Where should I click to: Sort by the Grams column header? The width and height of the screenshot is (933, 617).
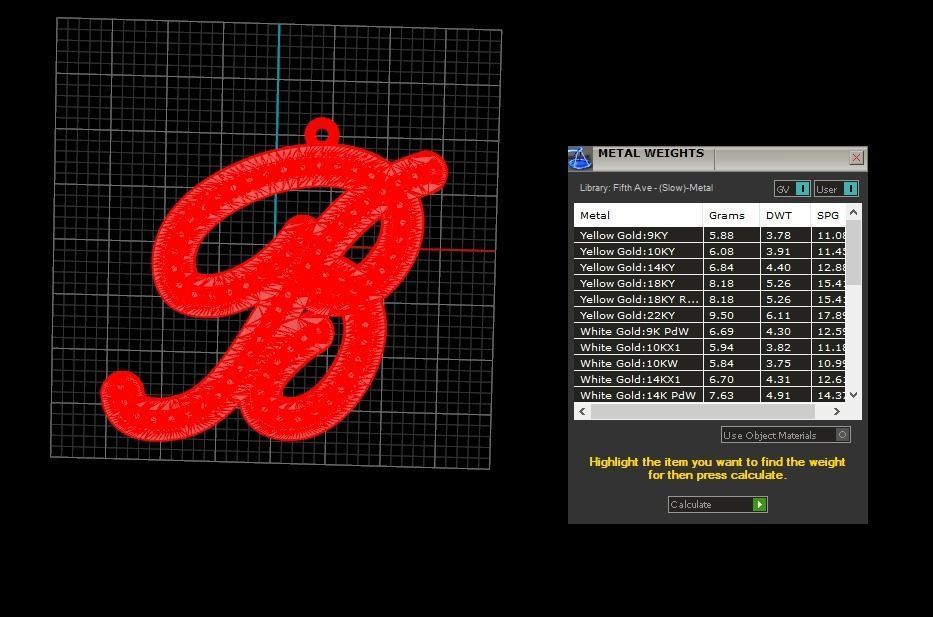click(731, 215)
